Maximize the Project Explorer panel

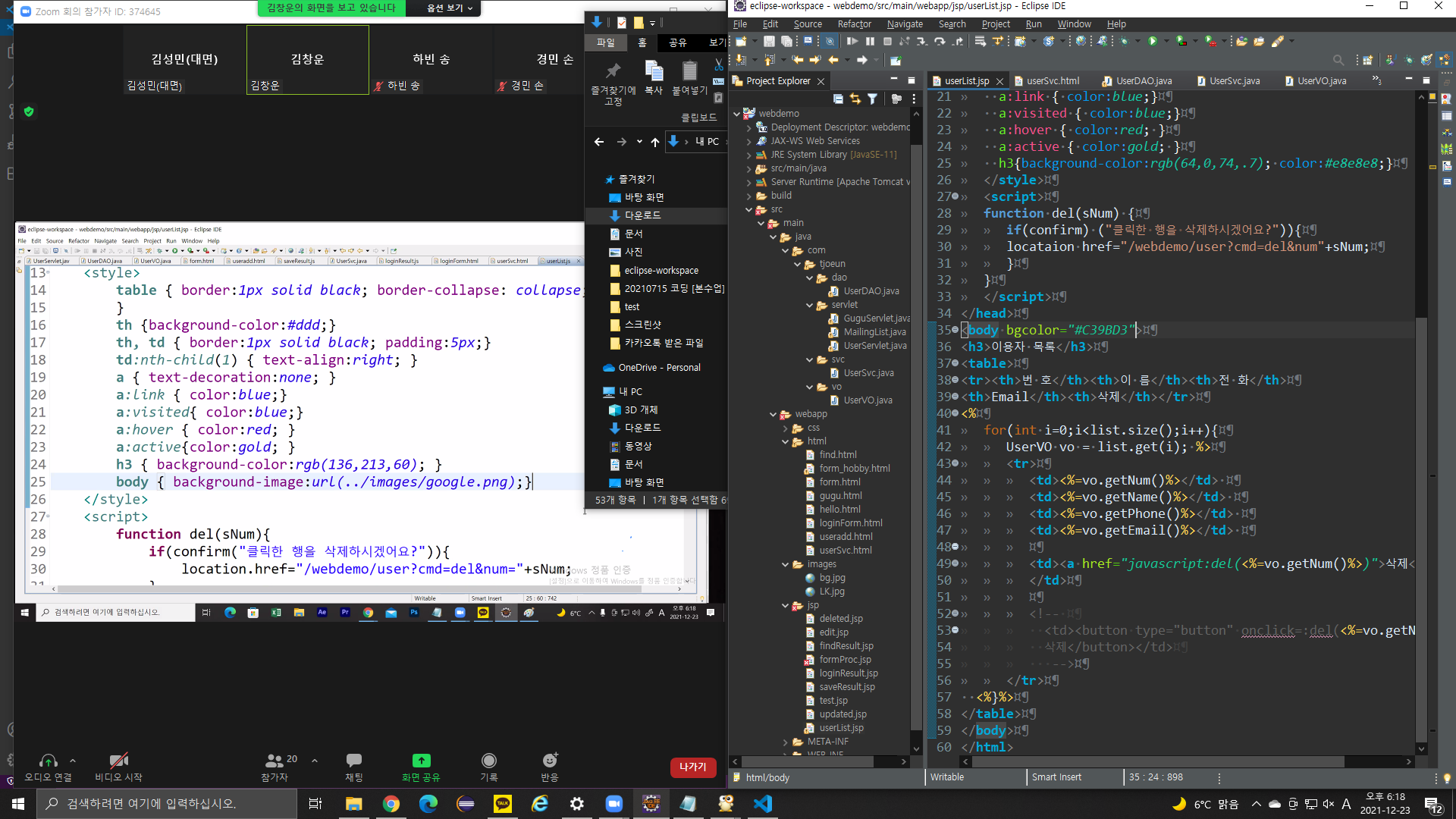click(911, 80)
